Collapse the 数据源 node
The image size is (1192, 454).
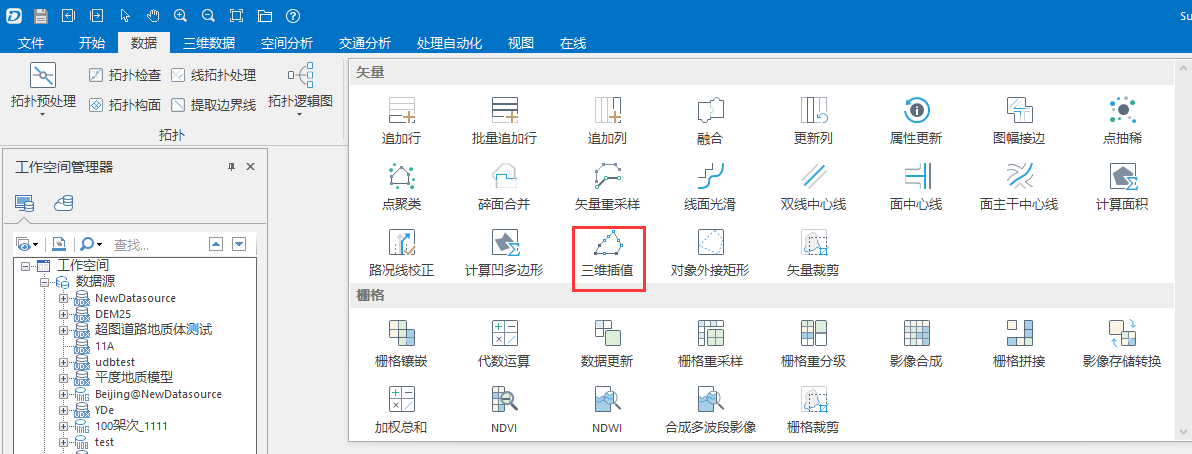click(45, 282)
